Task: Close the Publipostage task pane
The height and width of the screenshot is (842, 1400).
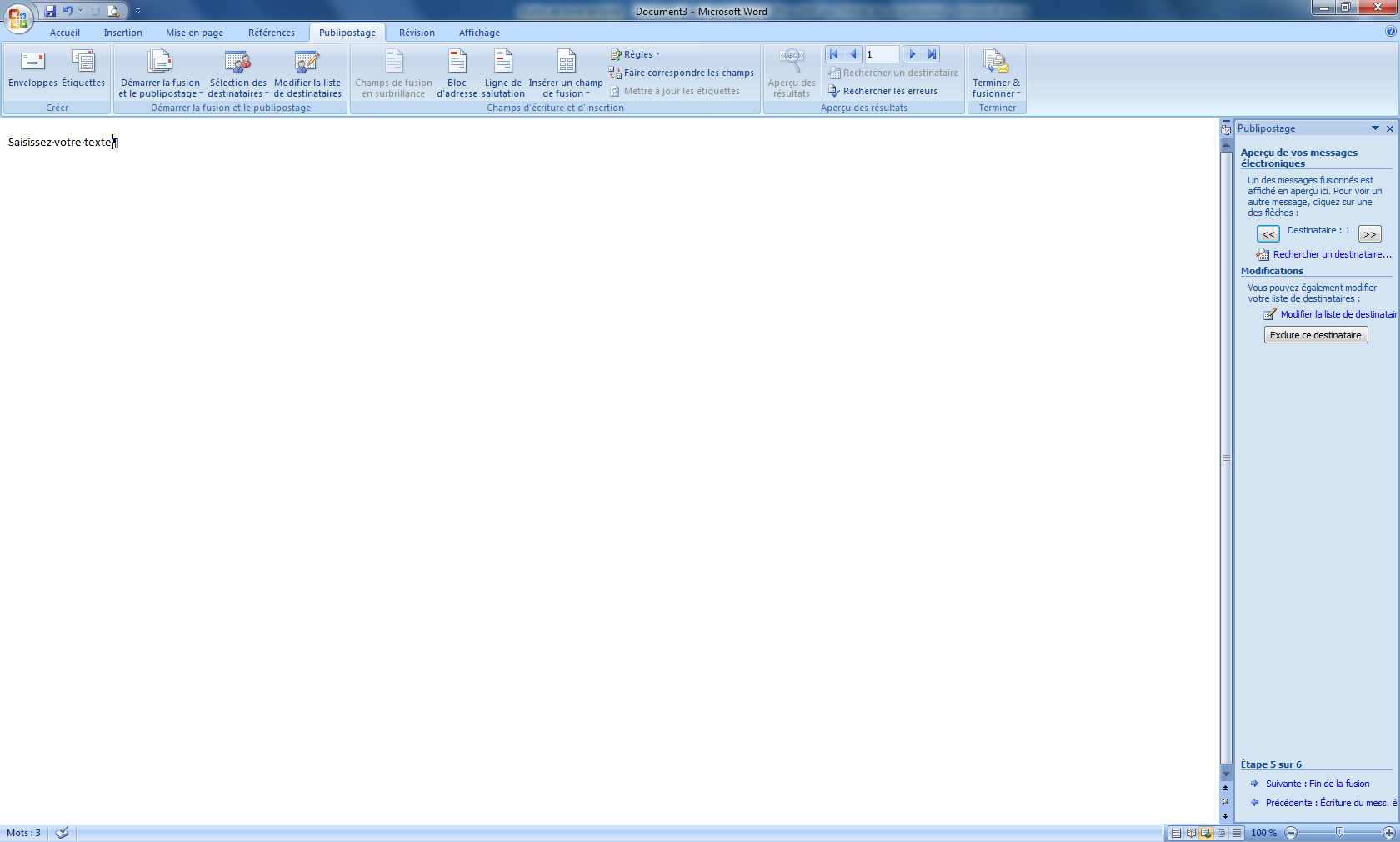Action: click(1390, 128)
